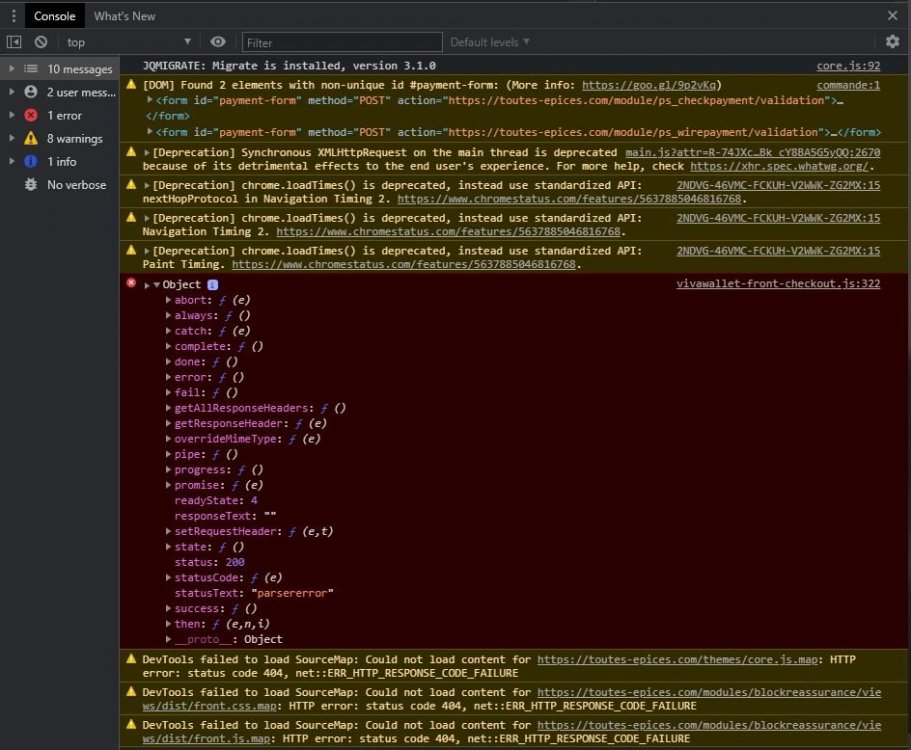
Task: Expand the 8 warnings sidebar group
Action: (x=11, y=139)
